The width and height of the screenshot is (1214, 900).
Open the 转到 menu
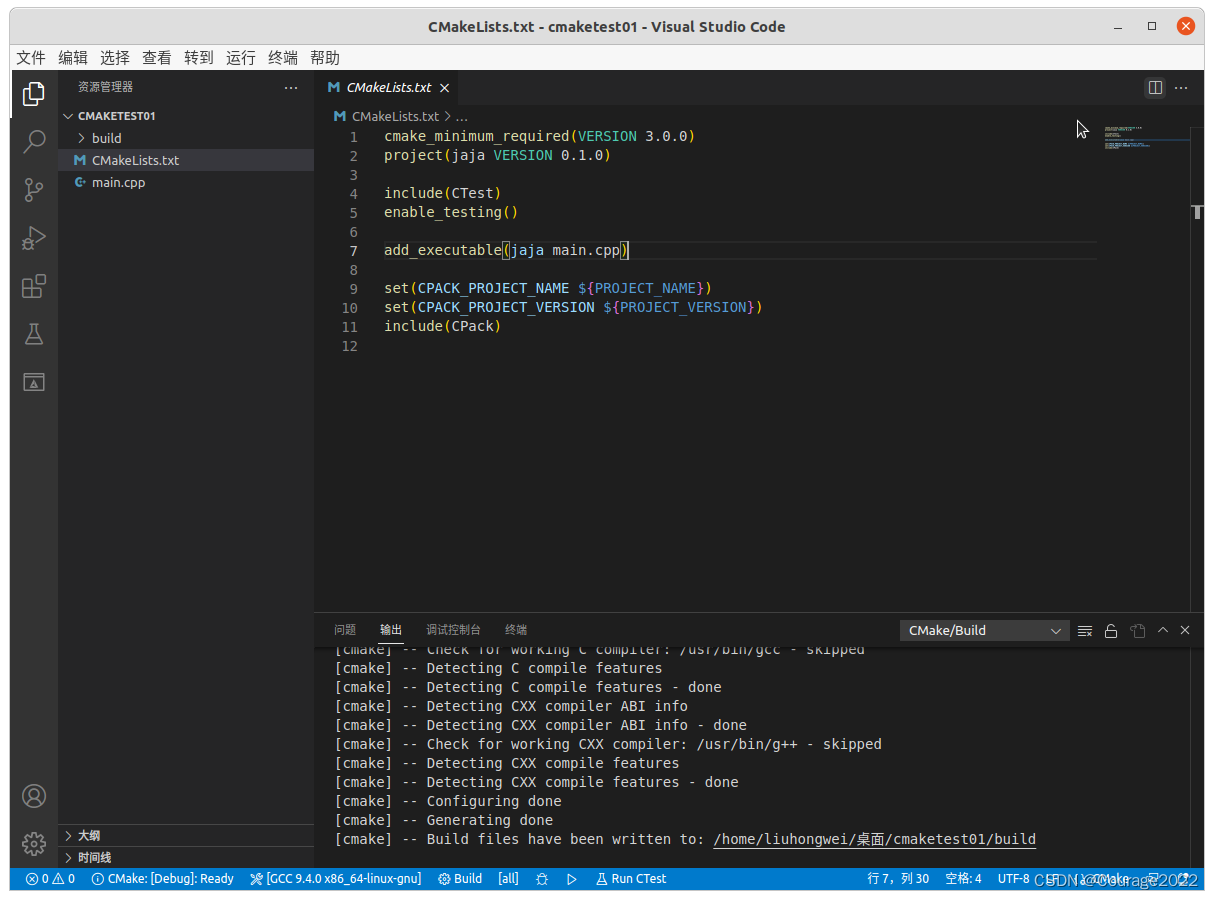point(199,58)
